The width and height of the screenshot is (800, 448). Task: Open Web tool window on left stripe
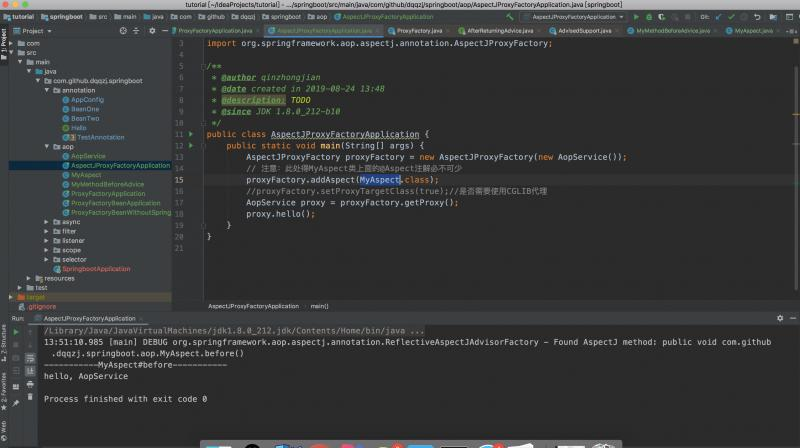pyautogui.click(x=4, y=430)
